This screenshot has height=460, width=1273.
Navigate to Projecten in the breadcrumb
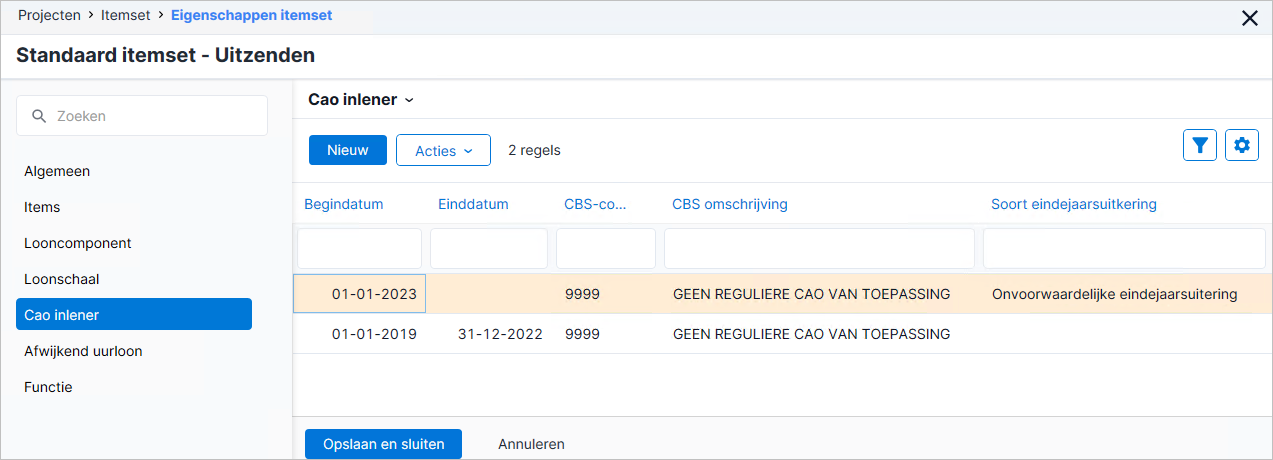point(49,16)
